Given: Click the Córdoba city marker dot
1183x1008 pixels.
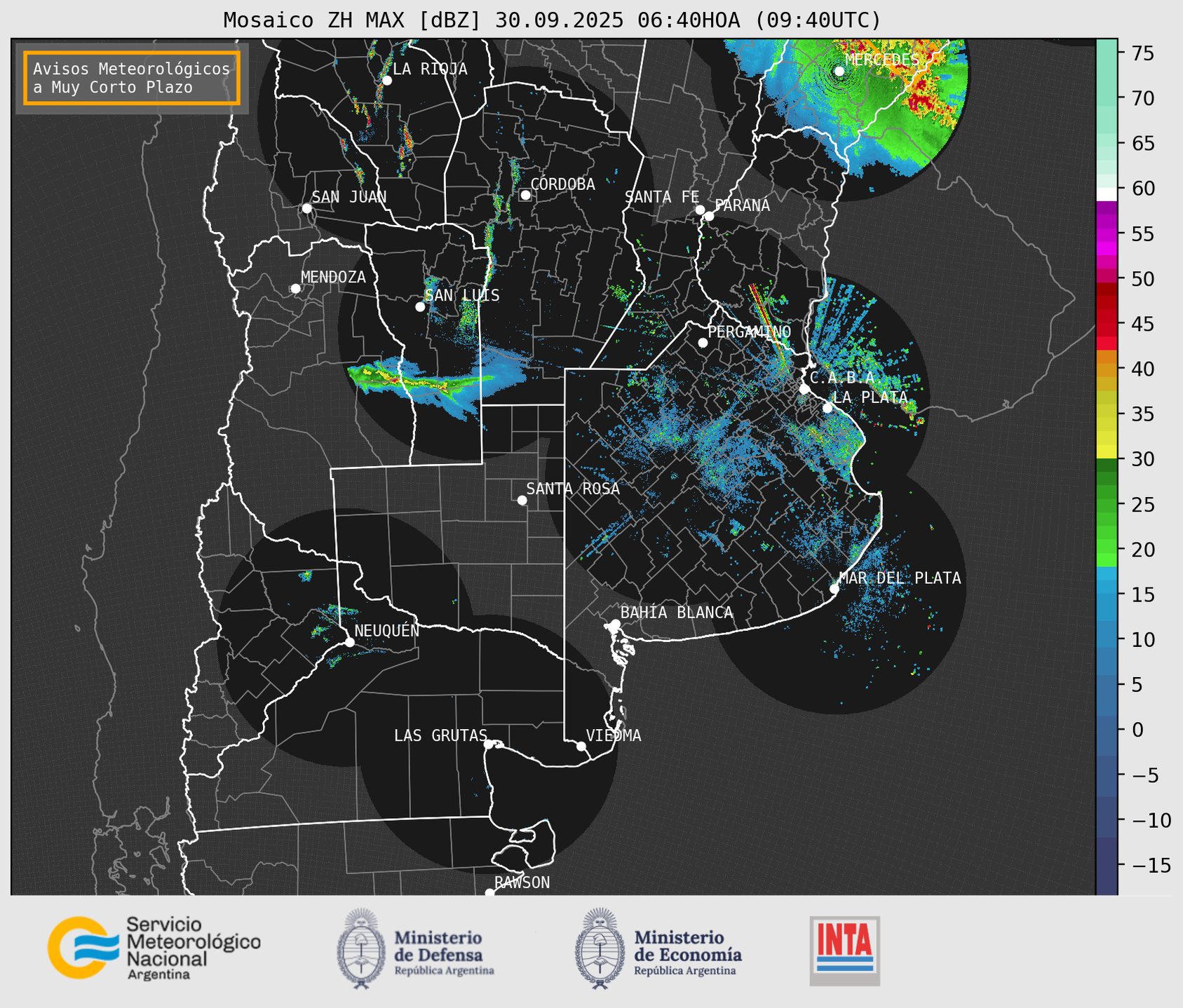Looking at the screenshot, I should 525,195.
